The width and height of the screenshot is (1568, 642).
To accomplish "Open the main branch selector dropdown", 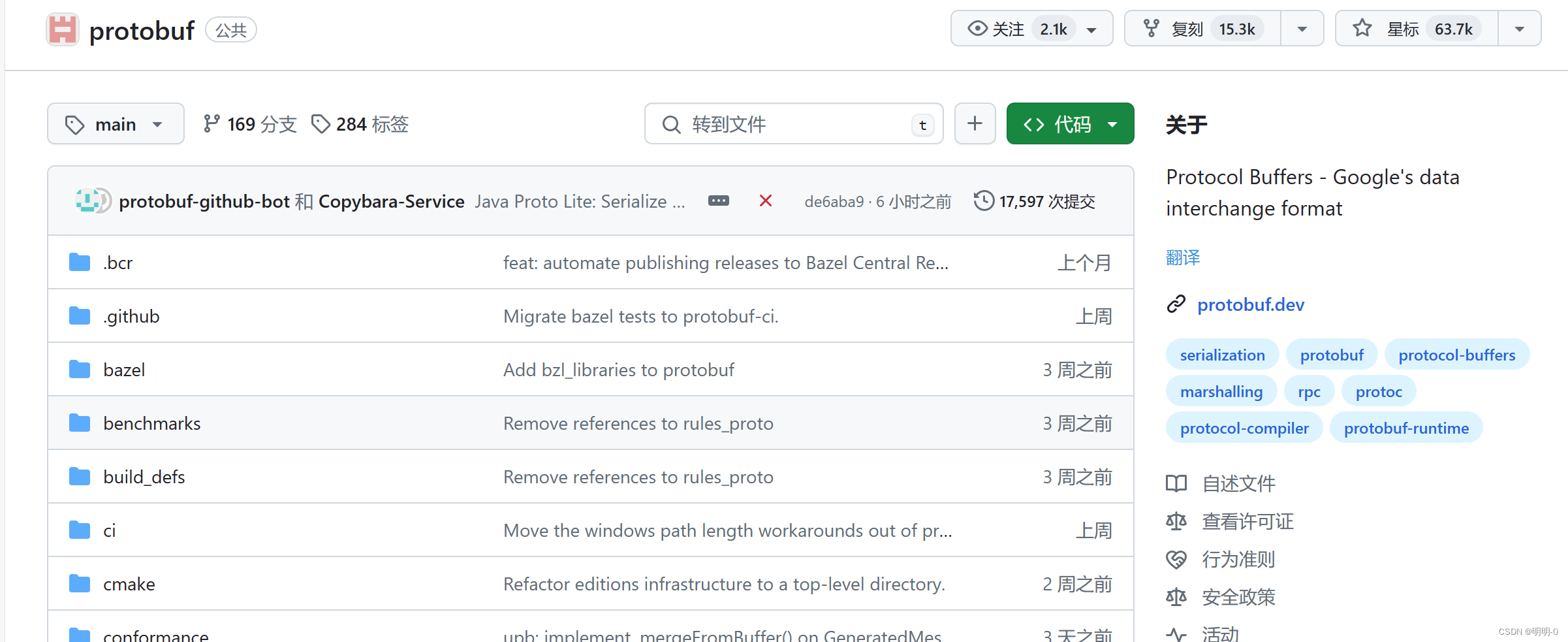I will point(116,123).
